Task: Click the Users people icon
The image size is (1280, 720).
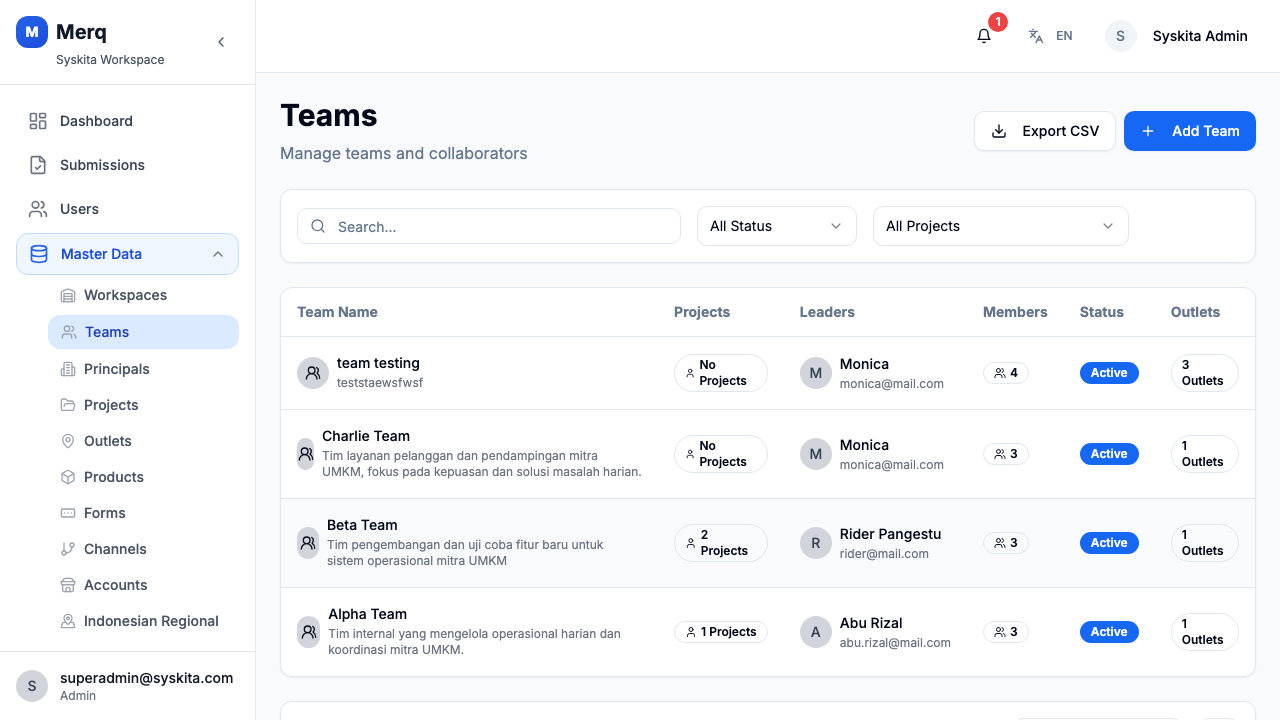Action: [x=38, y=209]
